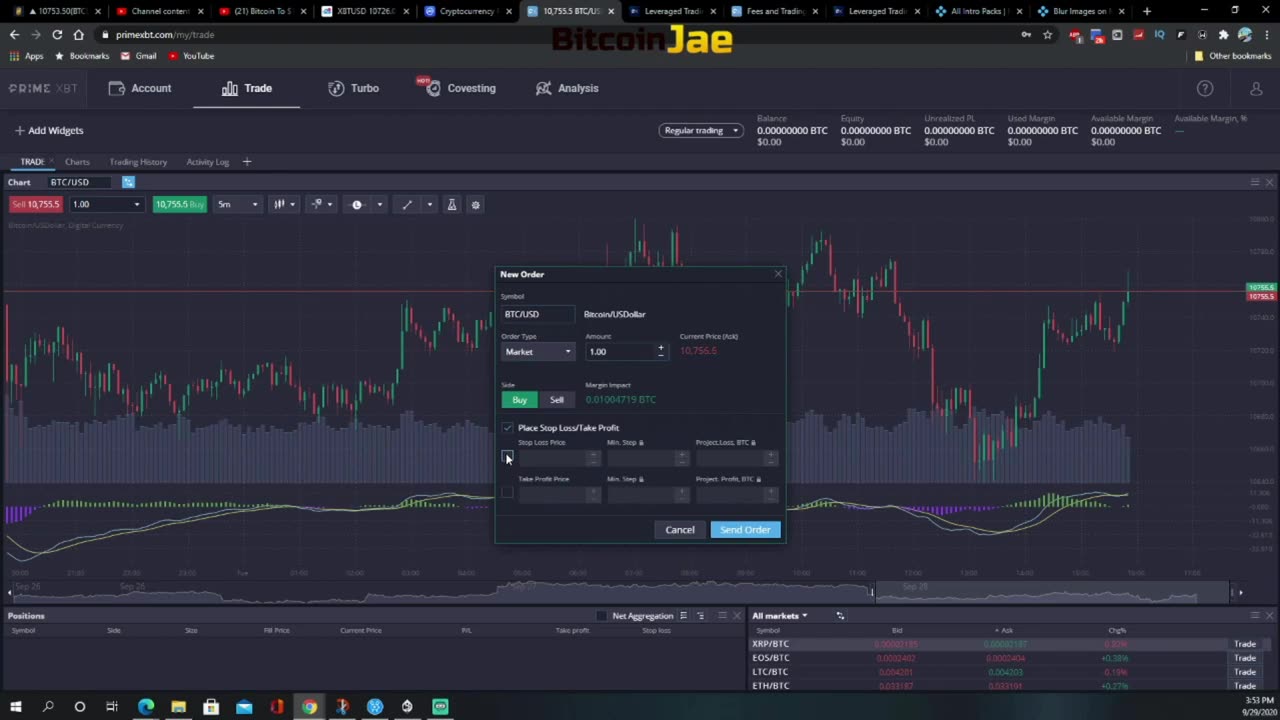The image size is (1280, 720).
Task: Open the user profile icon
Action: [x=1256, y=88]
